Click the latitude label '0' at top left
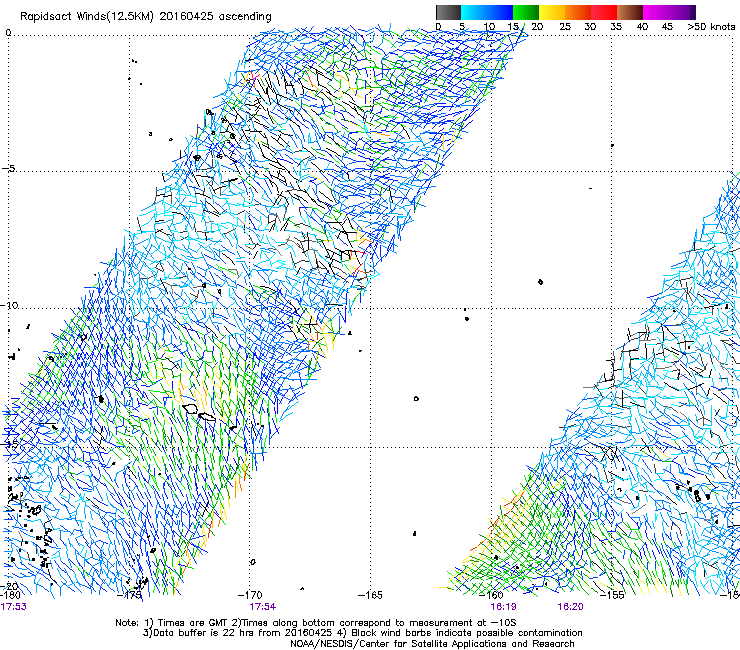Screen dimensions: 740x650 pyautogui.click(x=8, y=33)
